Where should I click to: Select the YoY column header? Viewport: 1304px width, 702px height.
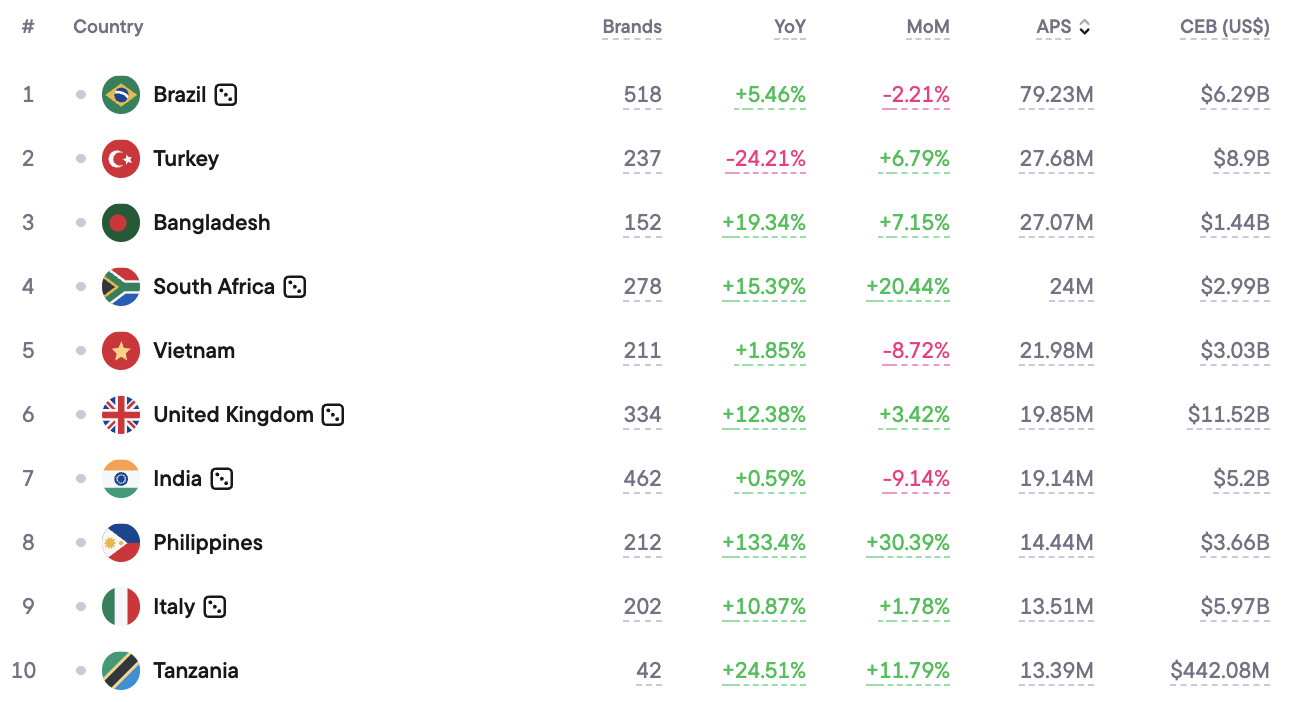(790, 27)
